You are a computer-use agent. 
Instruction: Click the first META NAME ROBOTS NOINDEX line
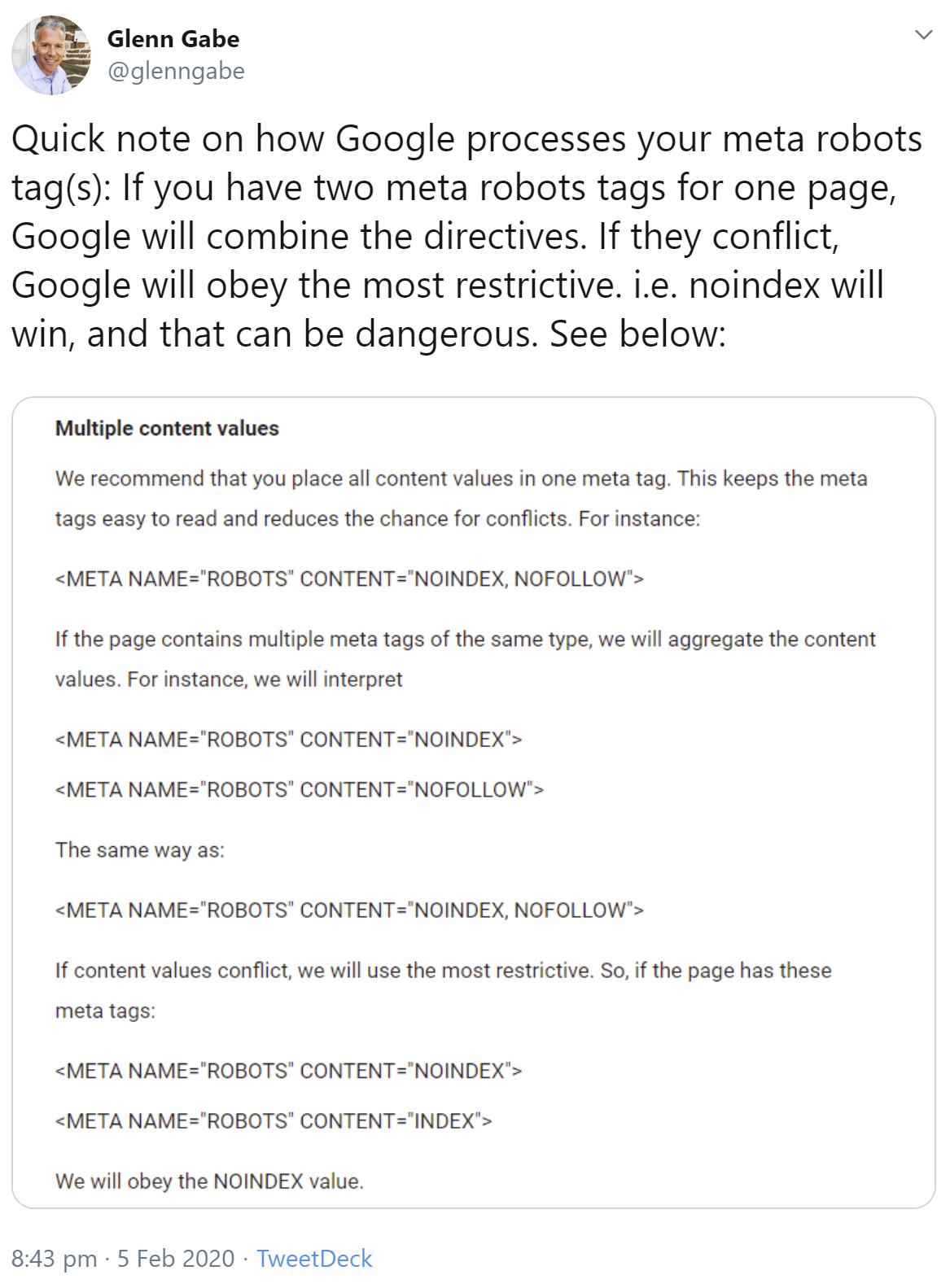[289, 740]
